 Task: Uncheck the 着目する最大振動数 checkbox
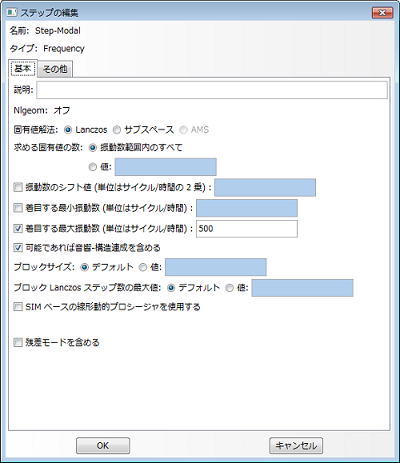point(18,229)
